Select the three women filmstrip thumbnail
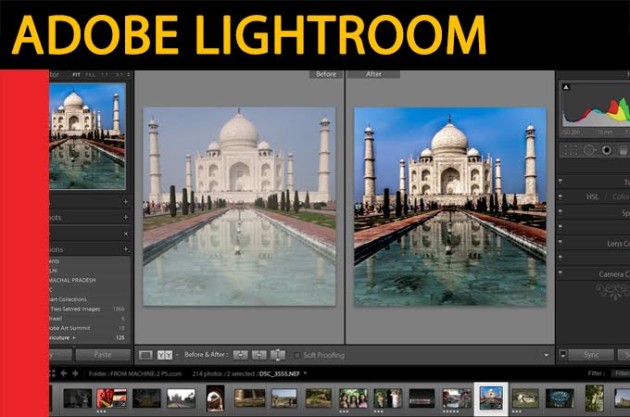This screenshot has height=417, width=630. [x=353, y=398]
